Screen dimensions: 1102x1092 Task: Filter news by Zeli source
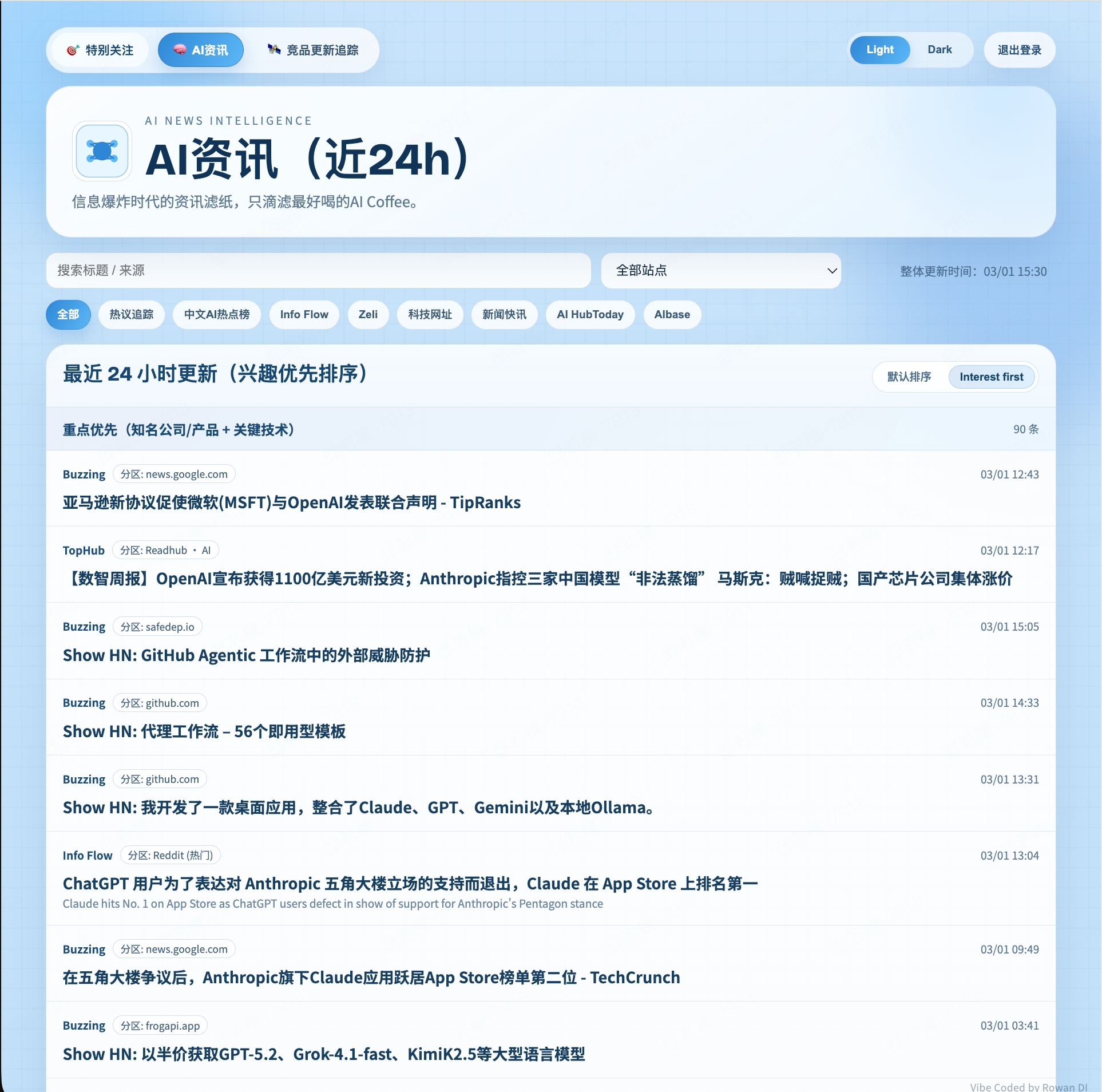368,314
